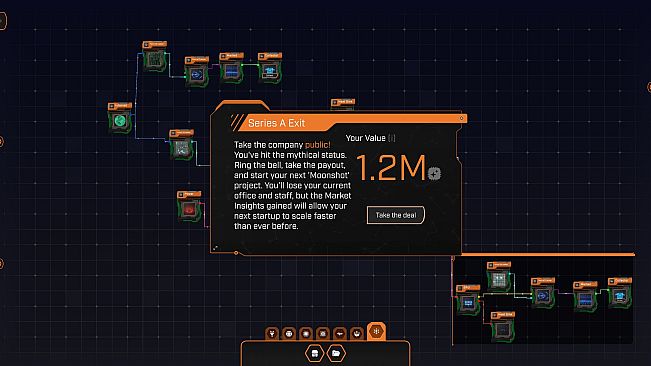The image size is (651, 366).
Task: Click the folder load hexagon button
Action: click(336, 354)
